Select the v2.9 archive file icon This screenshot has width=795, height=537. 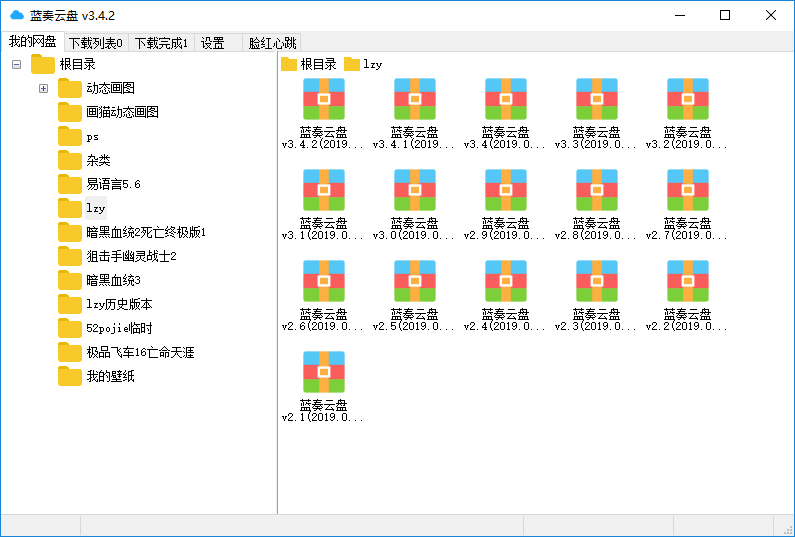pos(505,190)
